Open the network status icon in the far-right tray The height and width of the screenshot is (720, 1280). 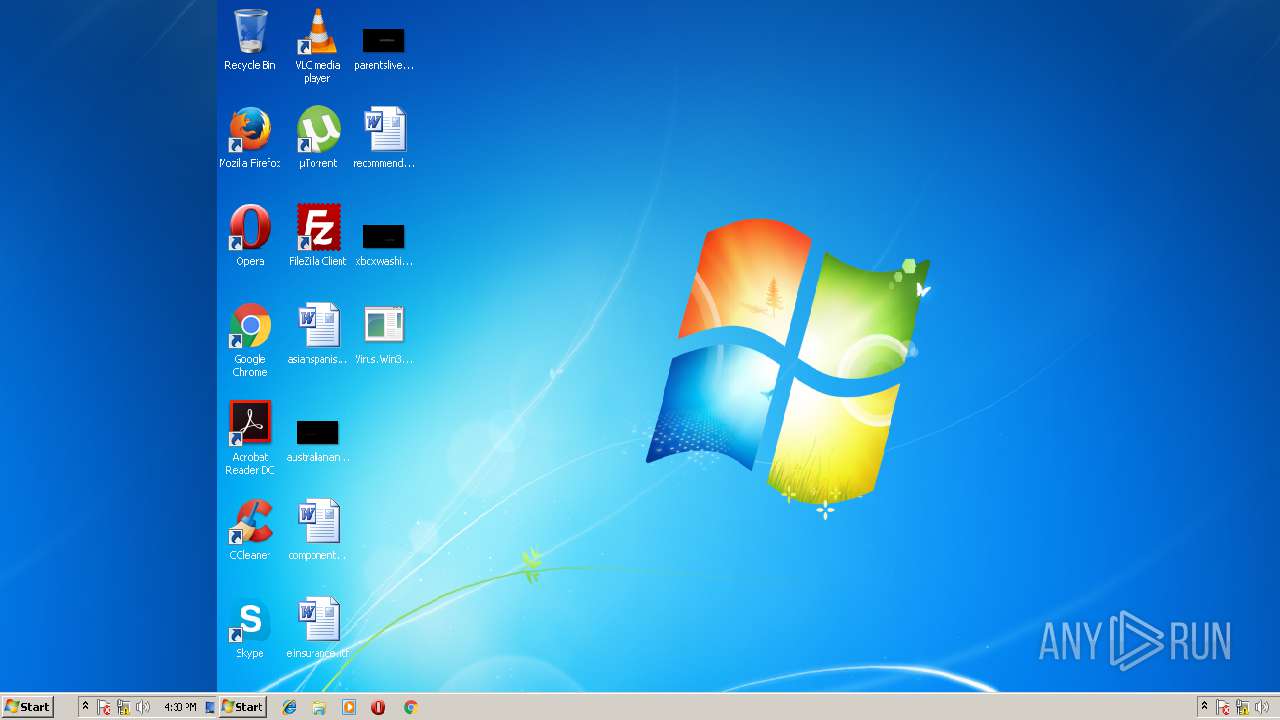pyautogui.click(x=1242, y=707)
